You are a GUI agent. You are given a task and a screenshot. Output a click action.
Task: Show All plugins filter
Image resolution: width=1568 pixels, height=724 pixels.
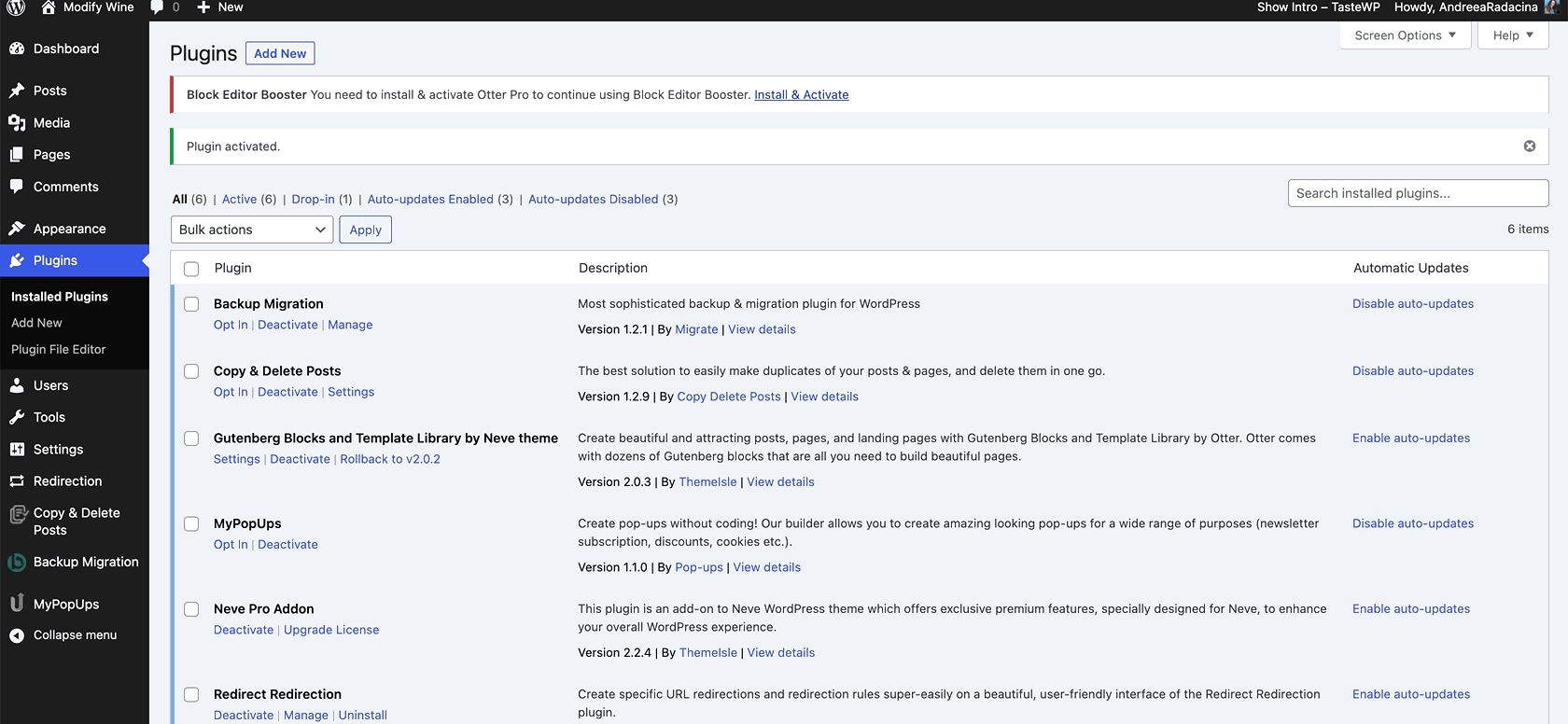coord(180,199)
